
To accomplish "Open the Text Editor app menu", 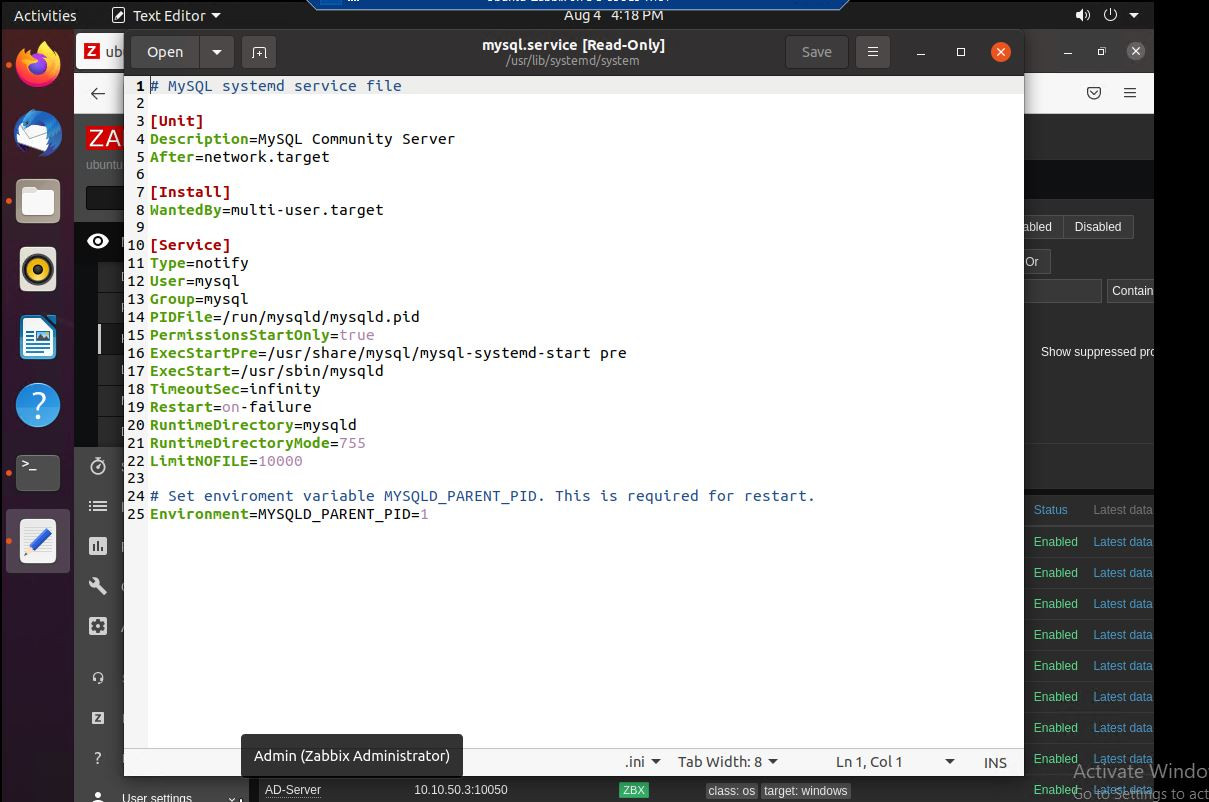I will 166,15.
